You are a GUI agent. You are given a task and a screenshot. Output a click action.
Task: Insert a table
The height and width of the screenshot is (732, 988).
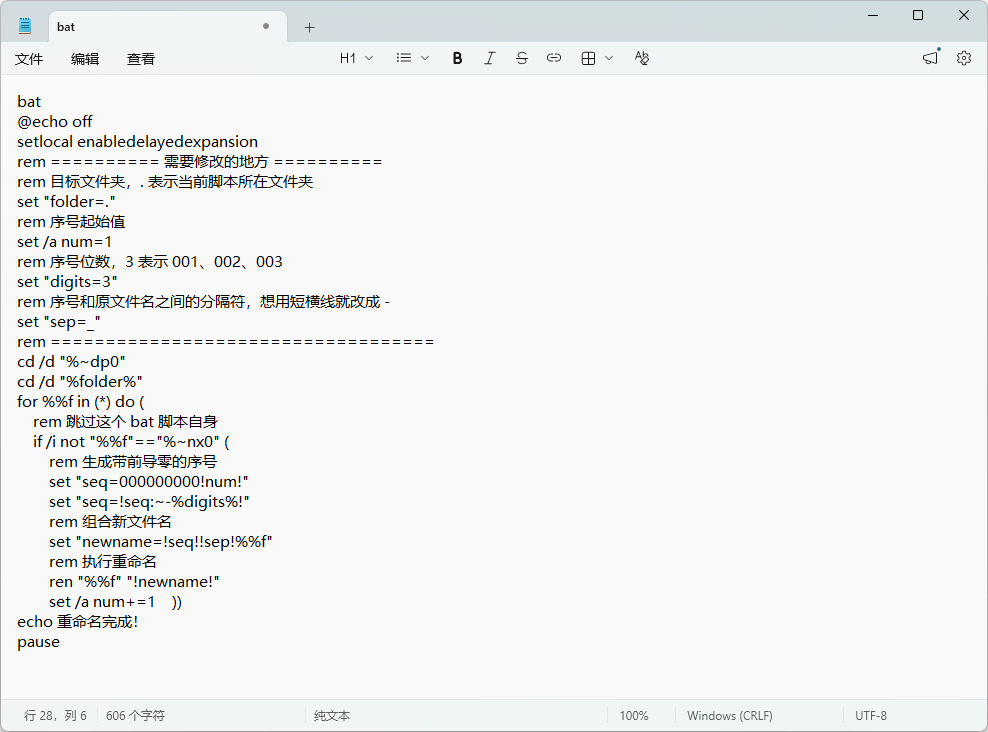coord(588,59)
